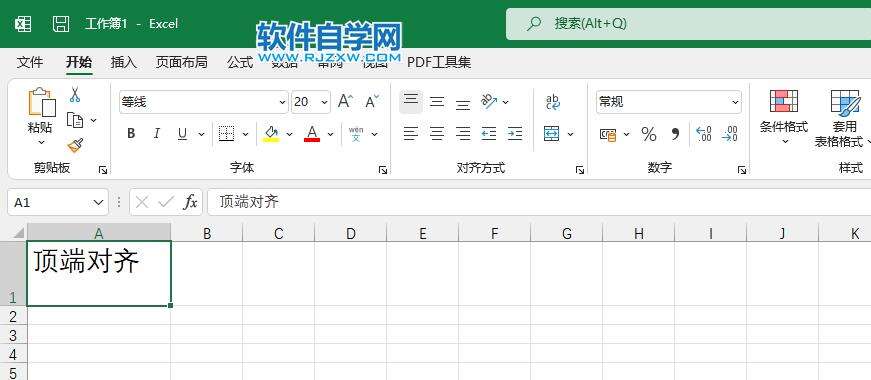Select row 3 header
The height and width of the screenshot is (380, 871).
click(13, 335)
